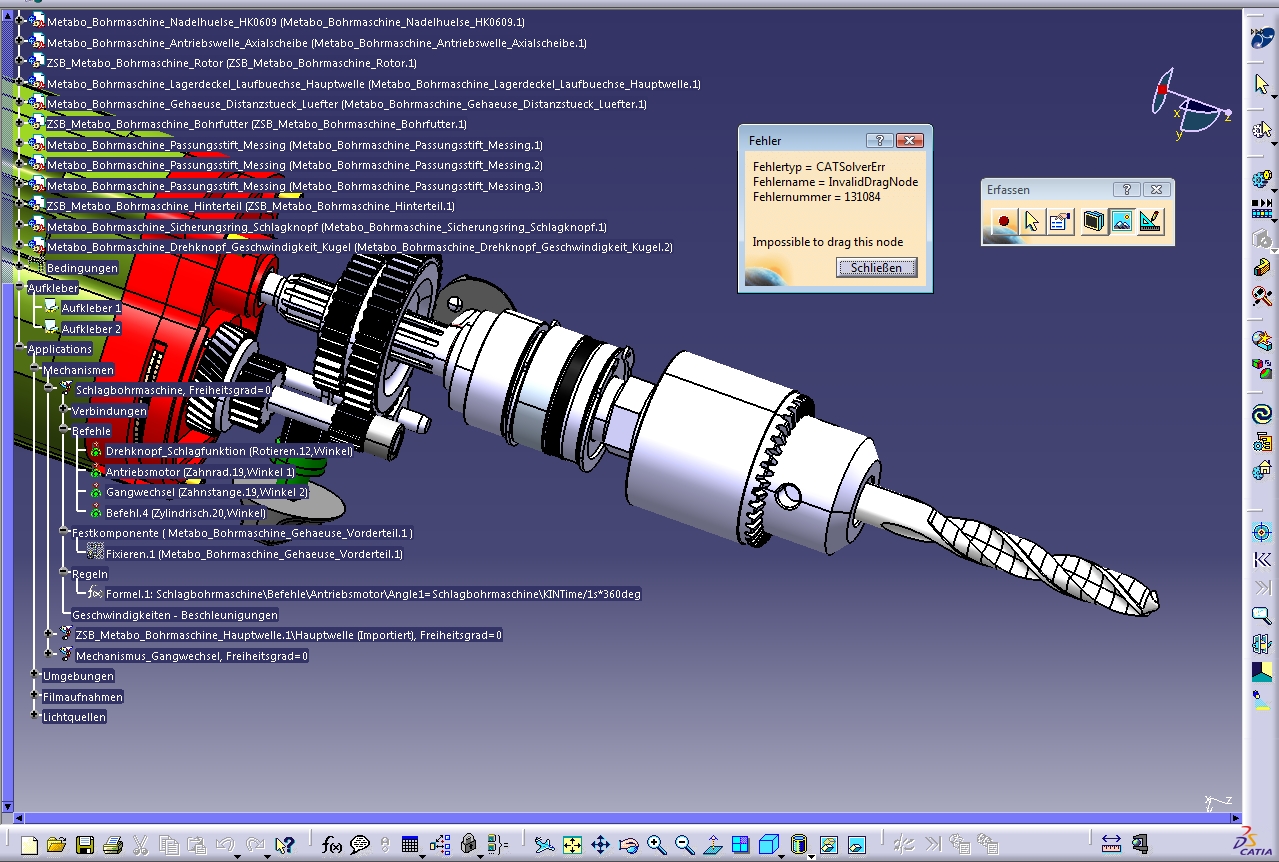Choose the Select arrow in right toolbar
This screenshot has height=862, width=1279.
(1262, 84)
